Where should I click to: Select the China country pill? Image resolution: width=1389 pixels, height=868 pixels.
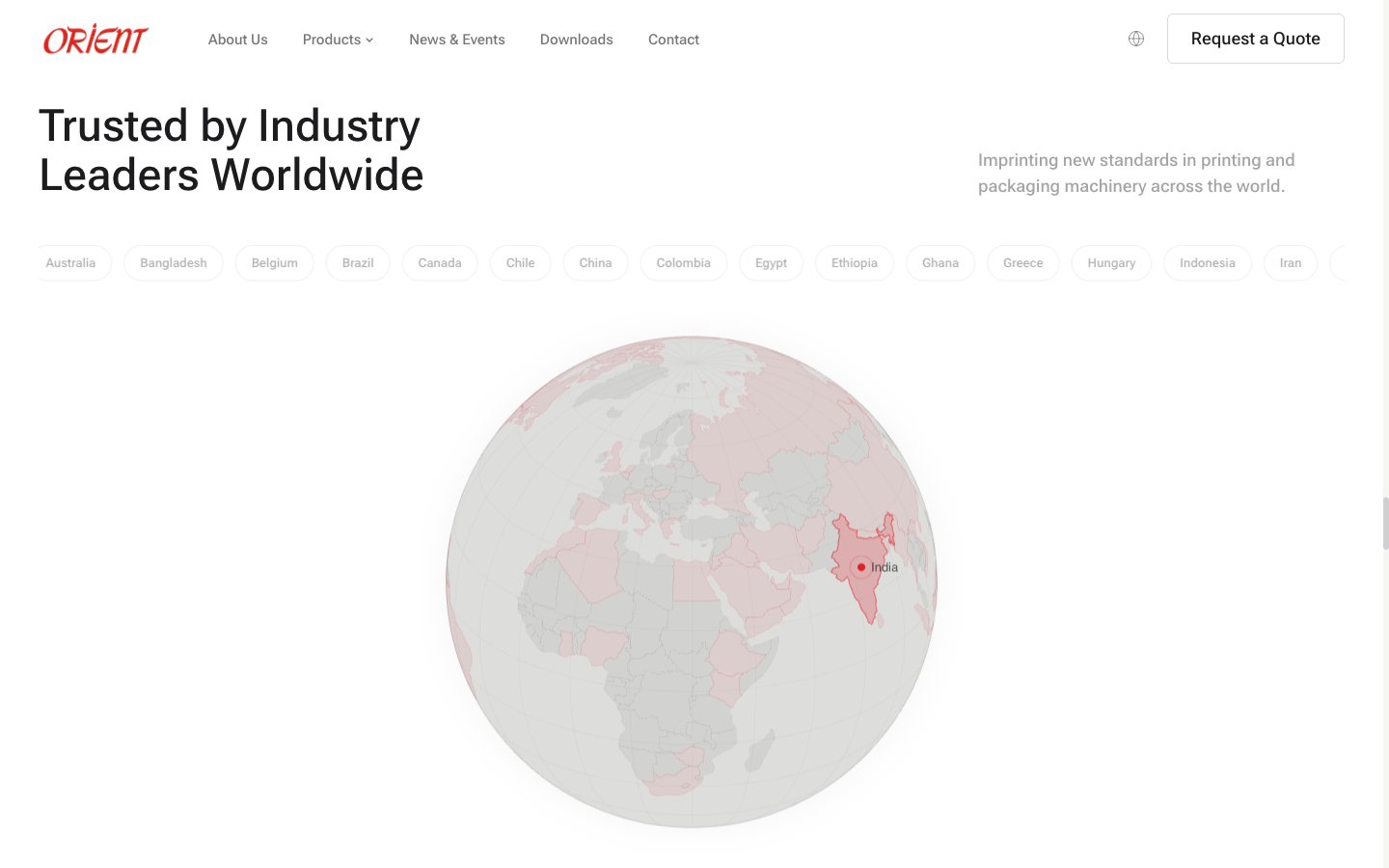(x=595, y=262)
